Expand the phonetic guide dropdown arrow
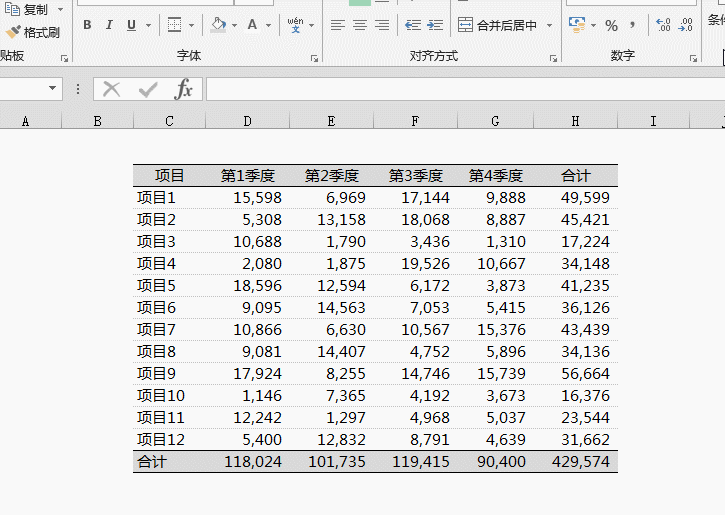The width and height of the screenshot is (725, 515). click(x=312, y=25)
